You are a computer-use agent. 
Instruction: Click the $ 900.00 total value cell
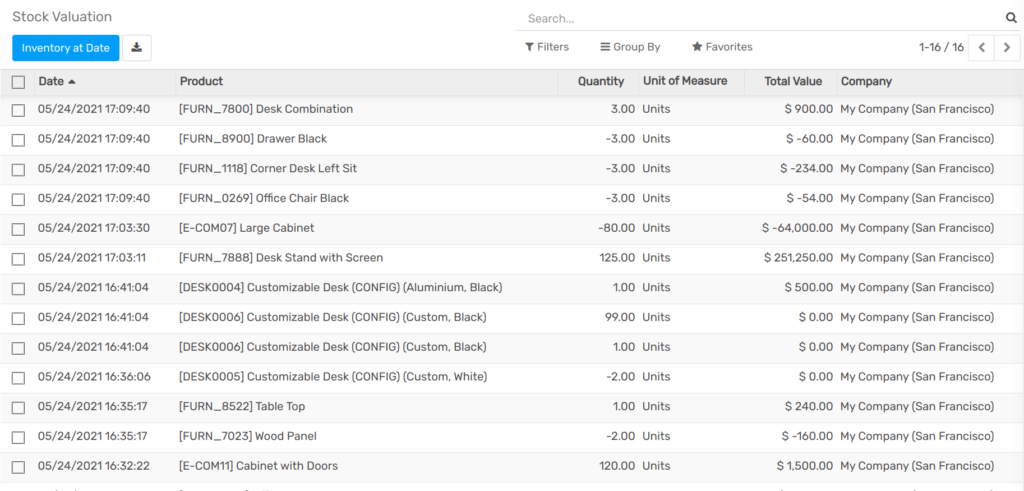click(x=808, y=109)
